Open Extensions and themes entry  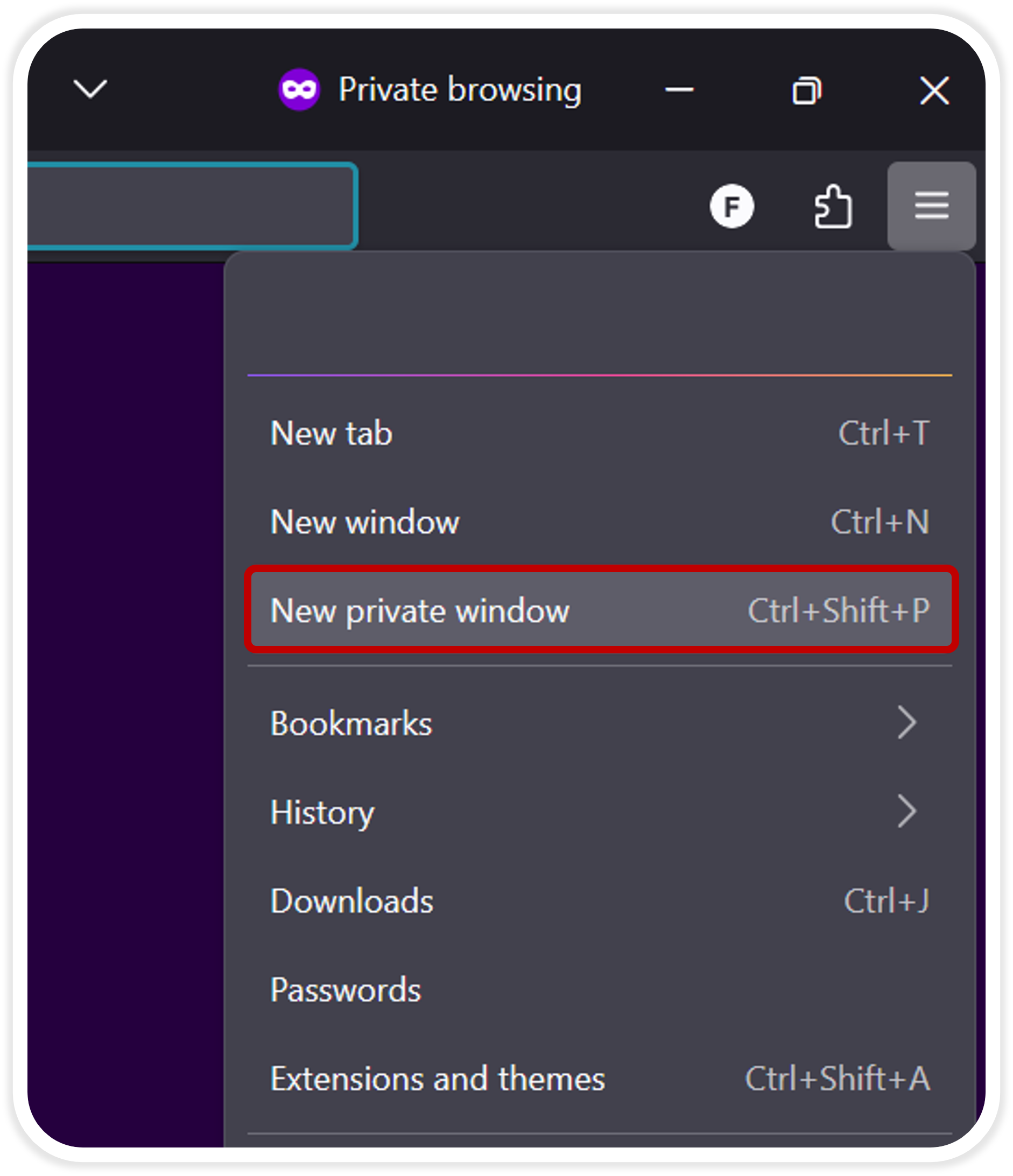pyautogui.click(x=438, y=1079)
